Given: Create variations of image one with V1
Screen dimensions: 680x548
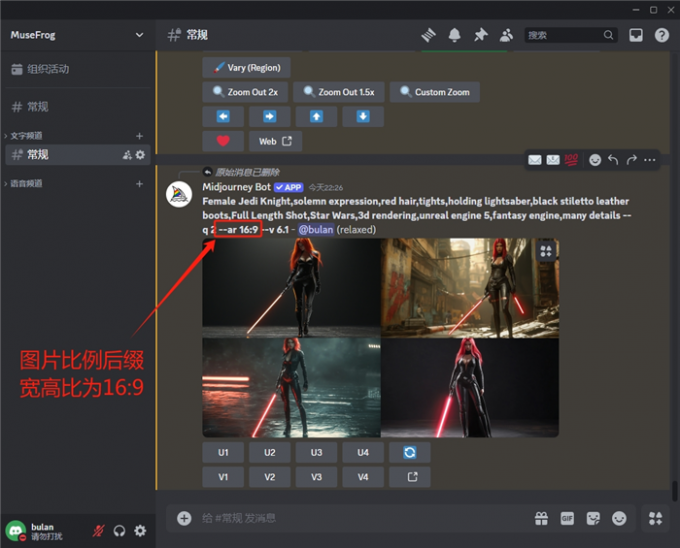Looking at the screenshot, I should tap(223, 477).
